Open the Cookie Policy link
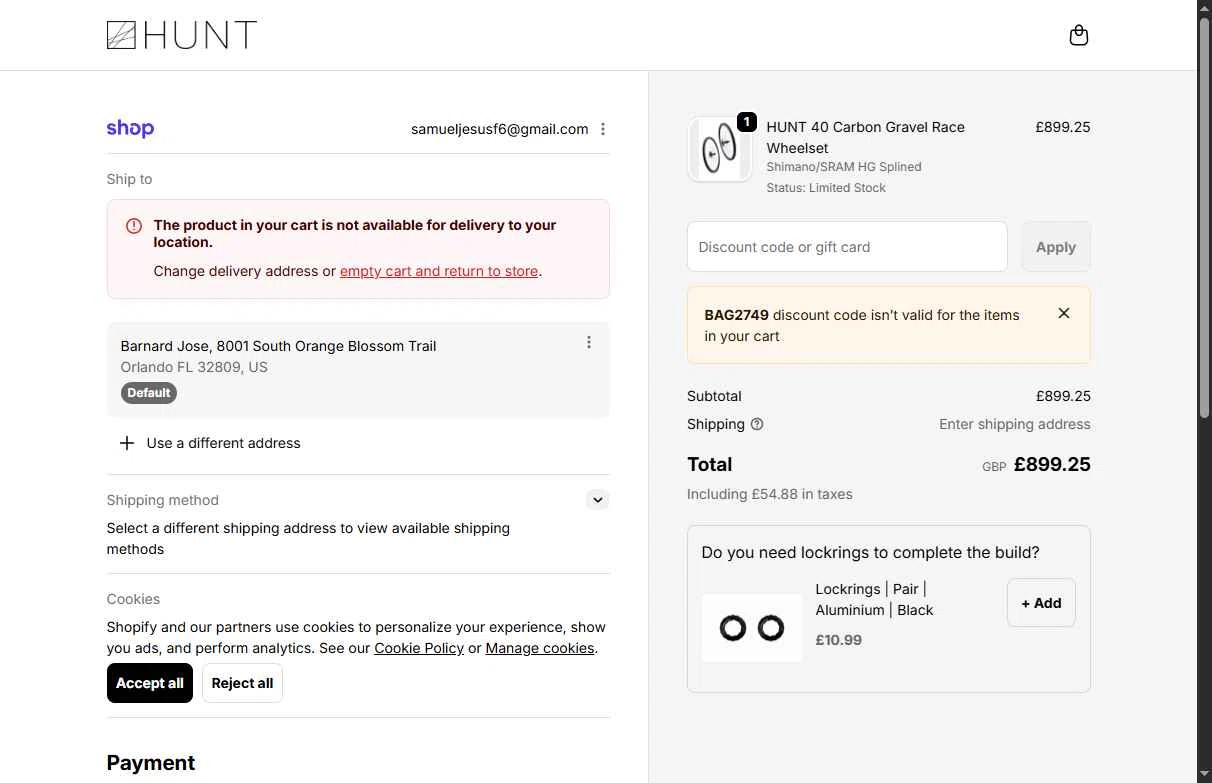 419,648
